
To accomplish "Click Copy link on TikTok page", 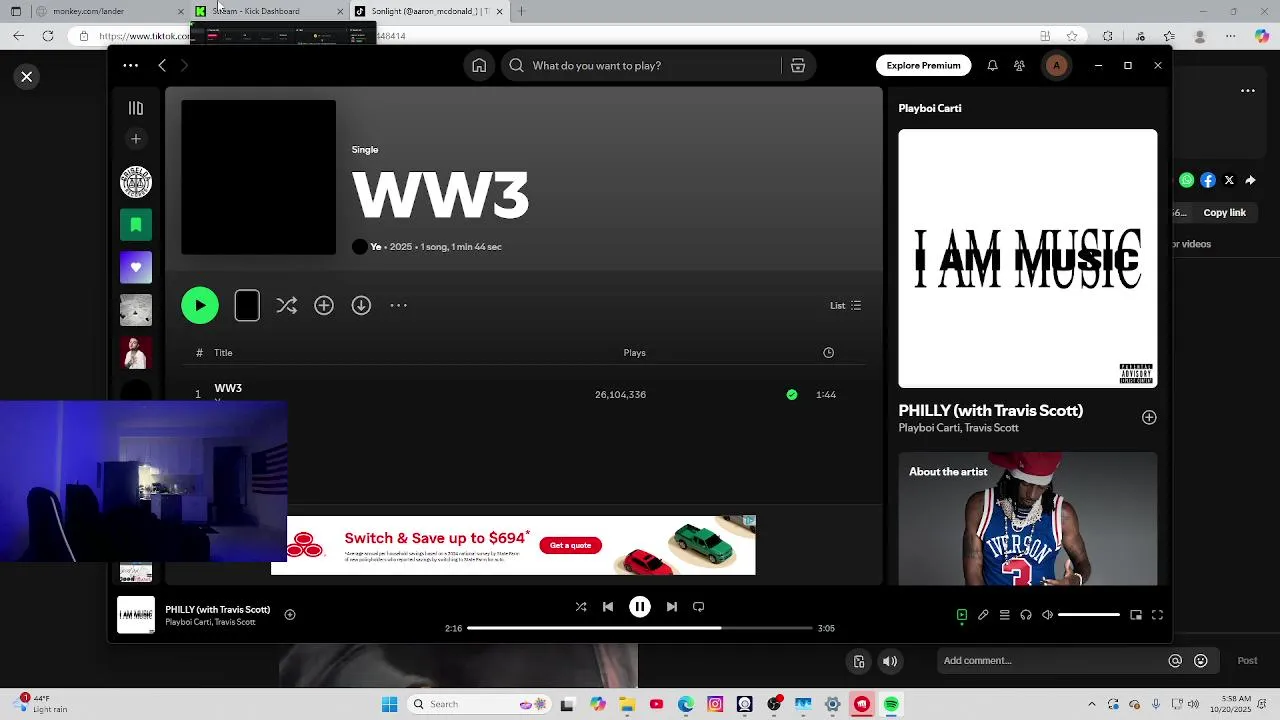I will point(1225,213).
